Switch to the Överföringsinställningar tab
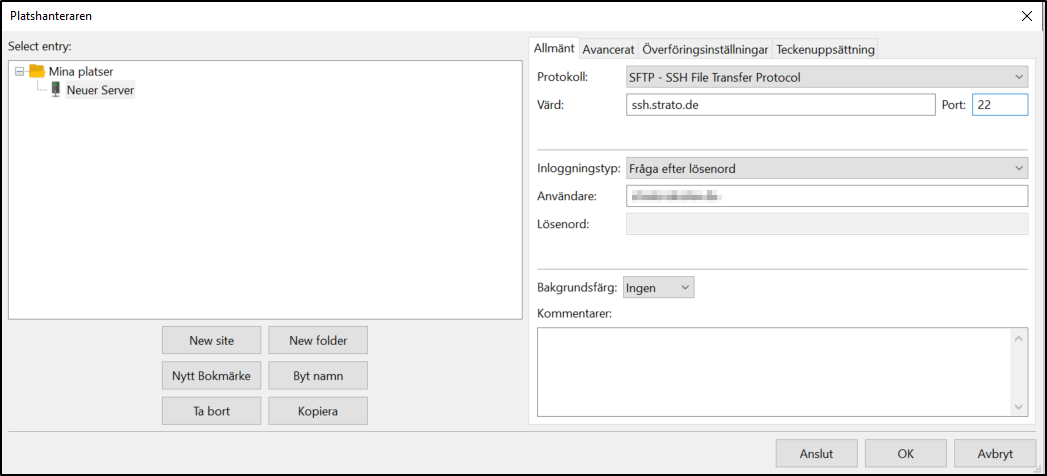This screenshot has height=476, width=1047. click(705, 49)
